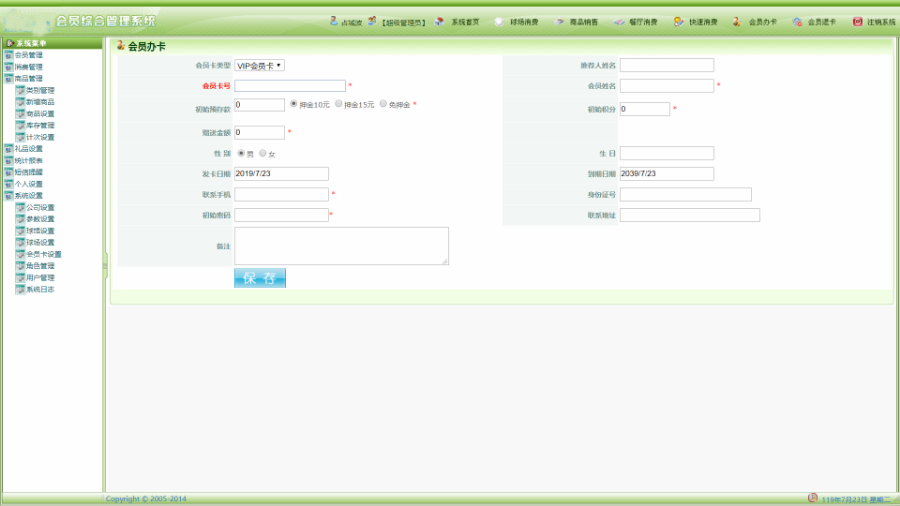The height and width of the screenshot is (506, 900).
Task: Open 会员退卡 in the top toolbar
Action: pos(797,21)
